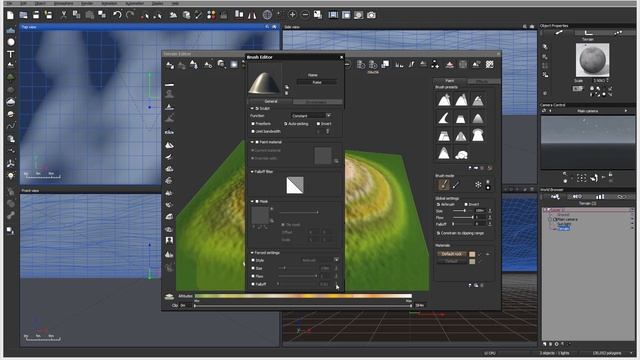Image resolution: width=640 pixels, height=360 pixels.
Task: Select the plant tree tool in left sidebar
Action: pyautogui.click(x=11, y=78)
